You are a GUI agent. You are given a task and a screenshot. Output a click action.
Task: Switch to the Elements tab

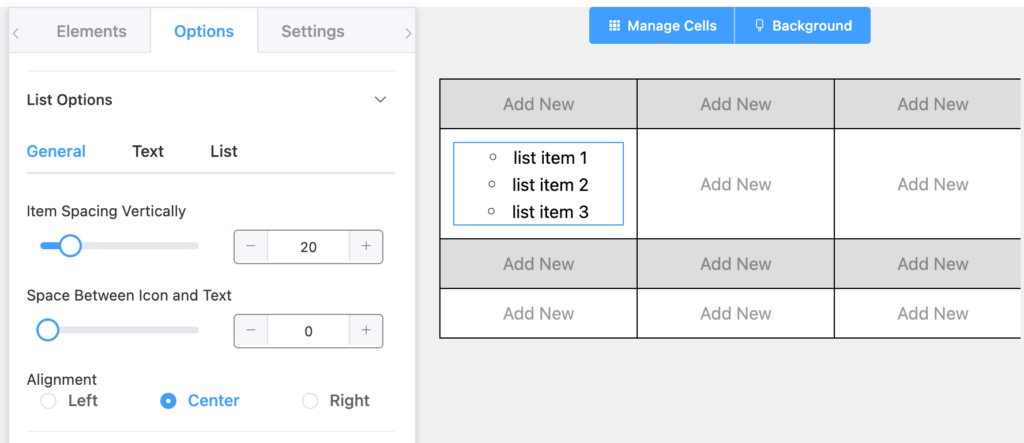click(91, 31)
